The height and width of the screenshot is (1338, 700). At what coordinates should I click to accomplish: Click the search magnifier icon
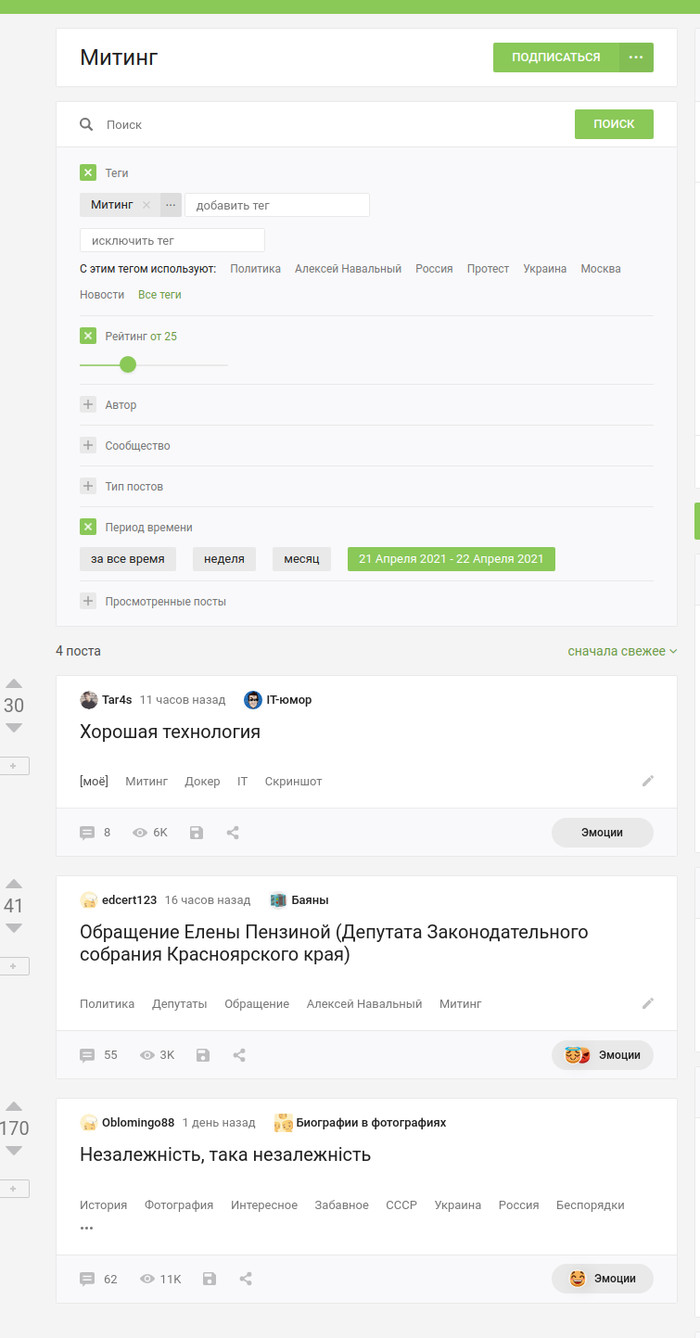point(87,125)
